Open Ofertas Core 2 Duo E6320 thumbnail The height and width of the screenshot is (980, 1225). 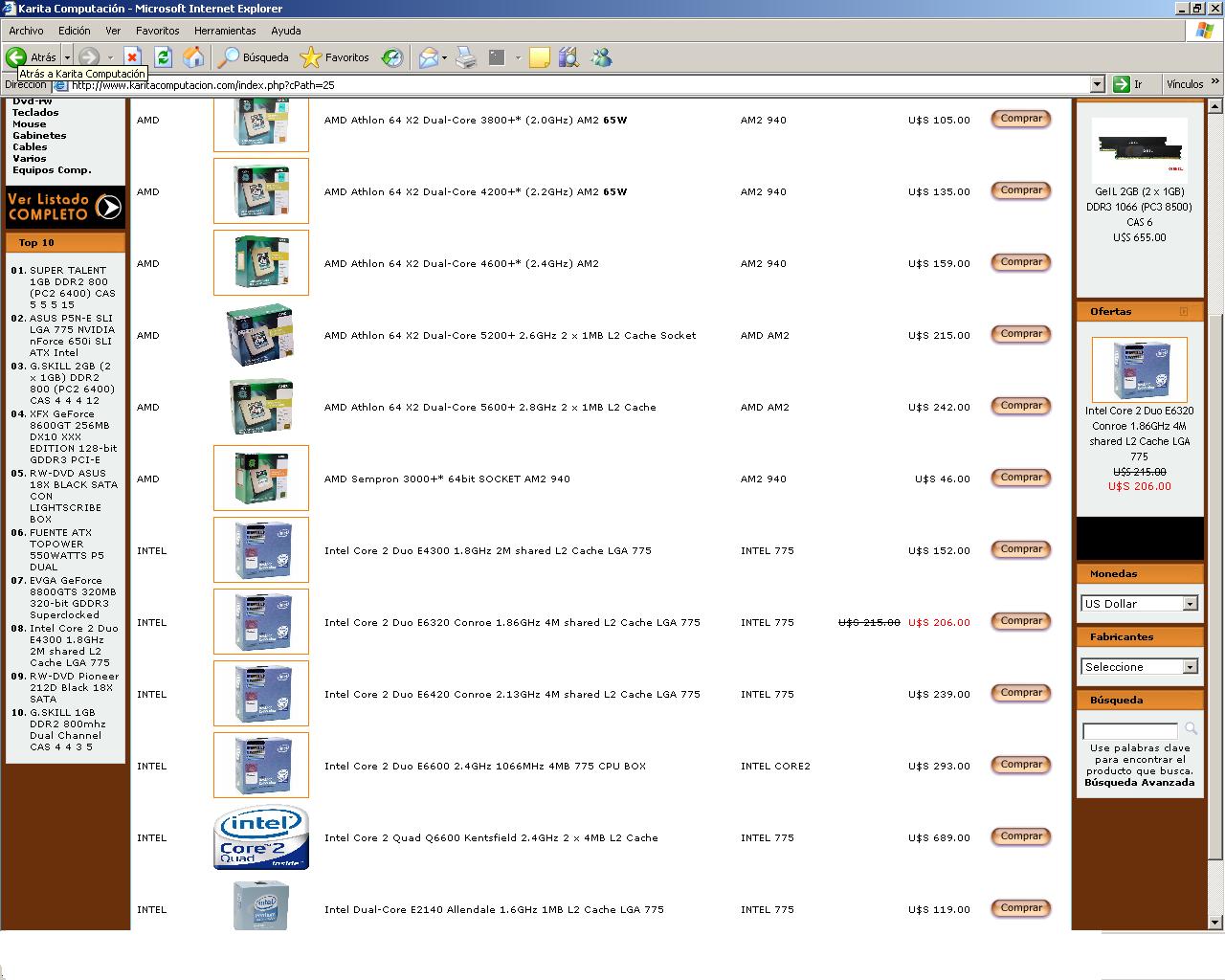1139,369
